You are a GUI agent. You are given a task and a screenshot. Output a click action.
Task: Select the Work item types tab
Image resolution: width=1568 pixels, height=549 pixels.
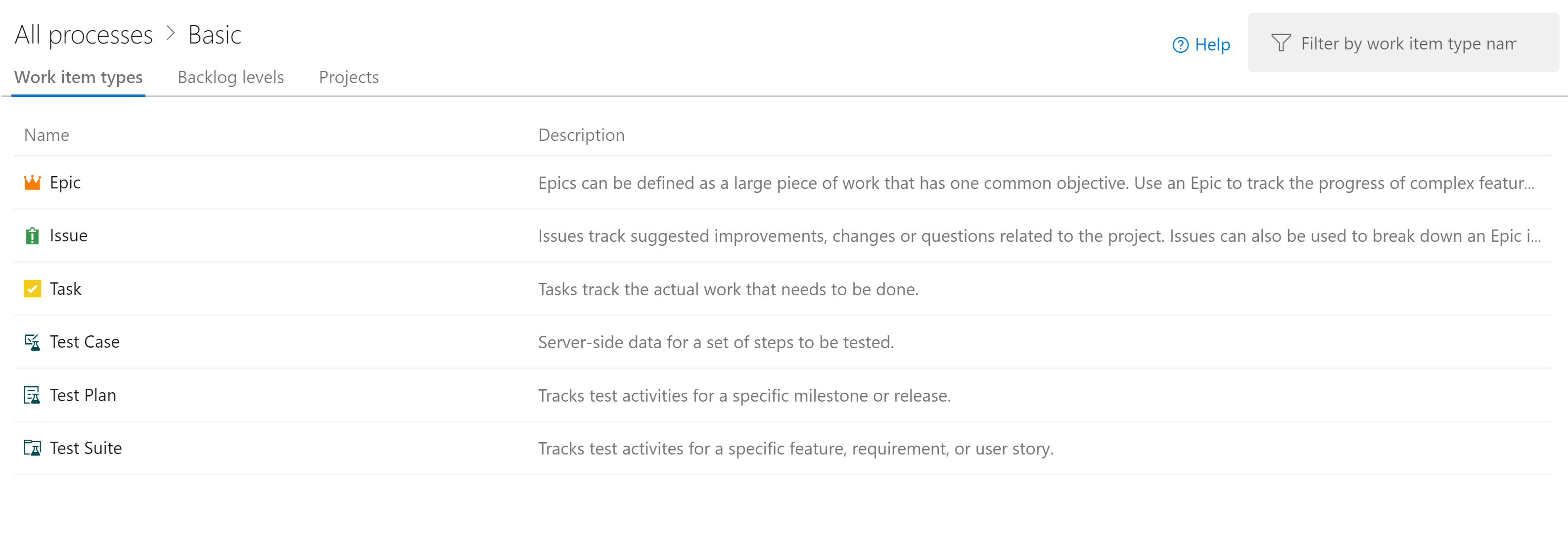coord(79,77)
